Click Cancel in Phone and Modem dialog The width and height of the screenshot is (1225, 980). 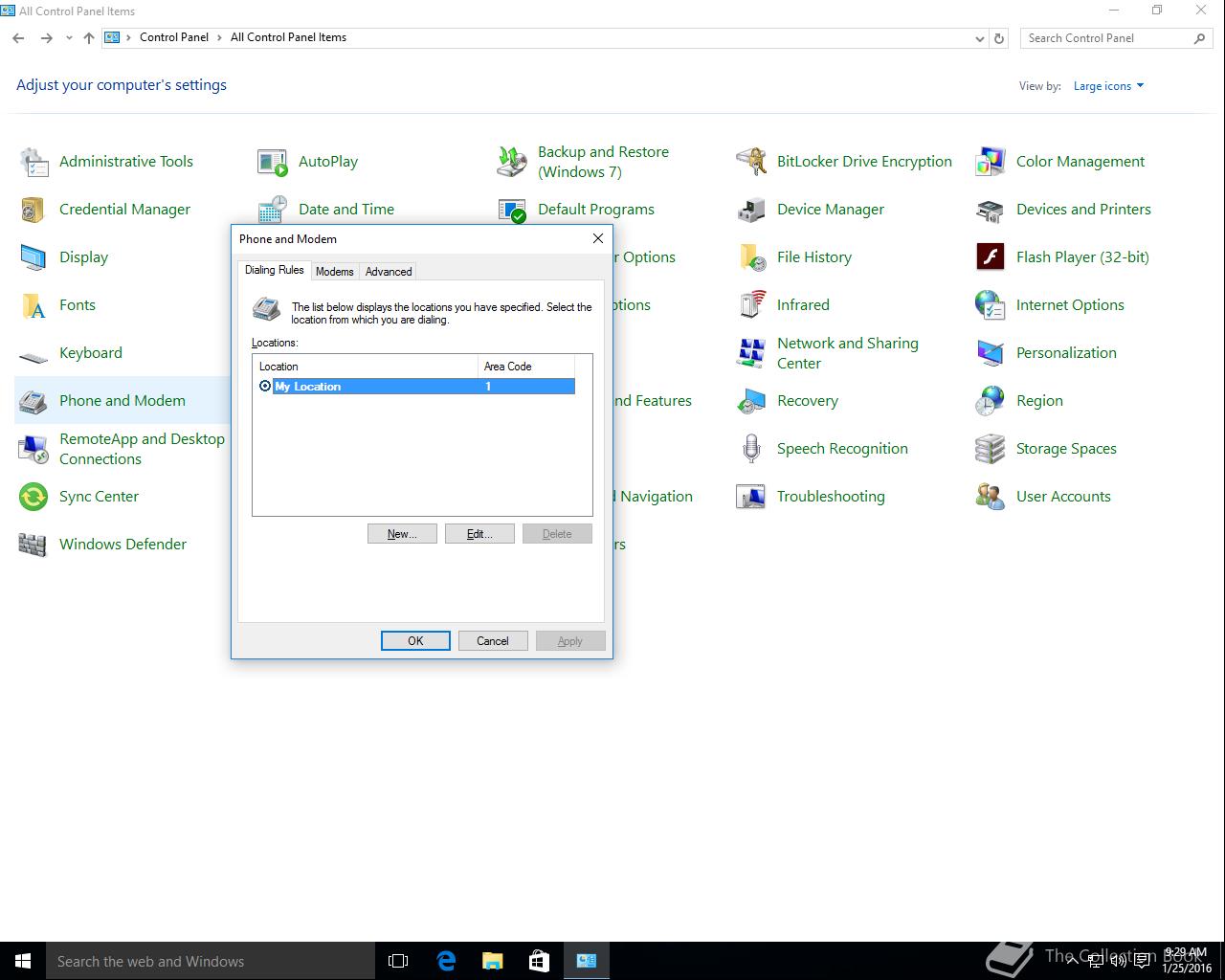[493, 641]
